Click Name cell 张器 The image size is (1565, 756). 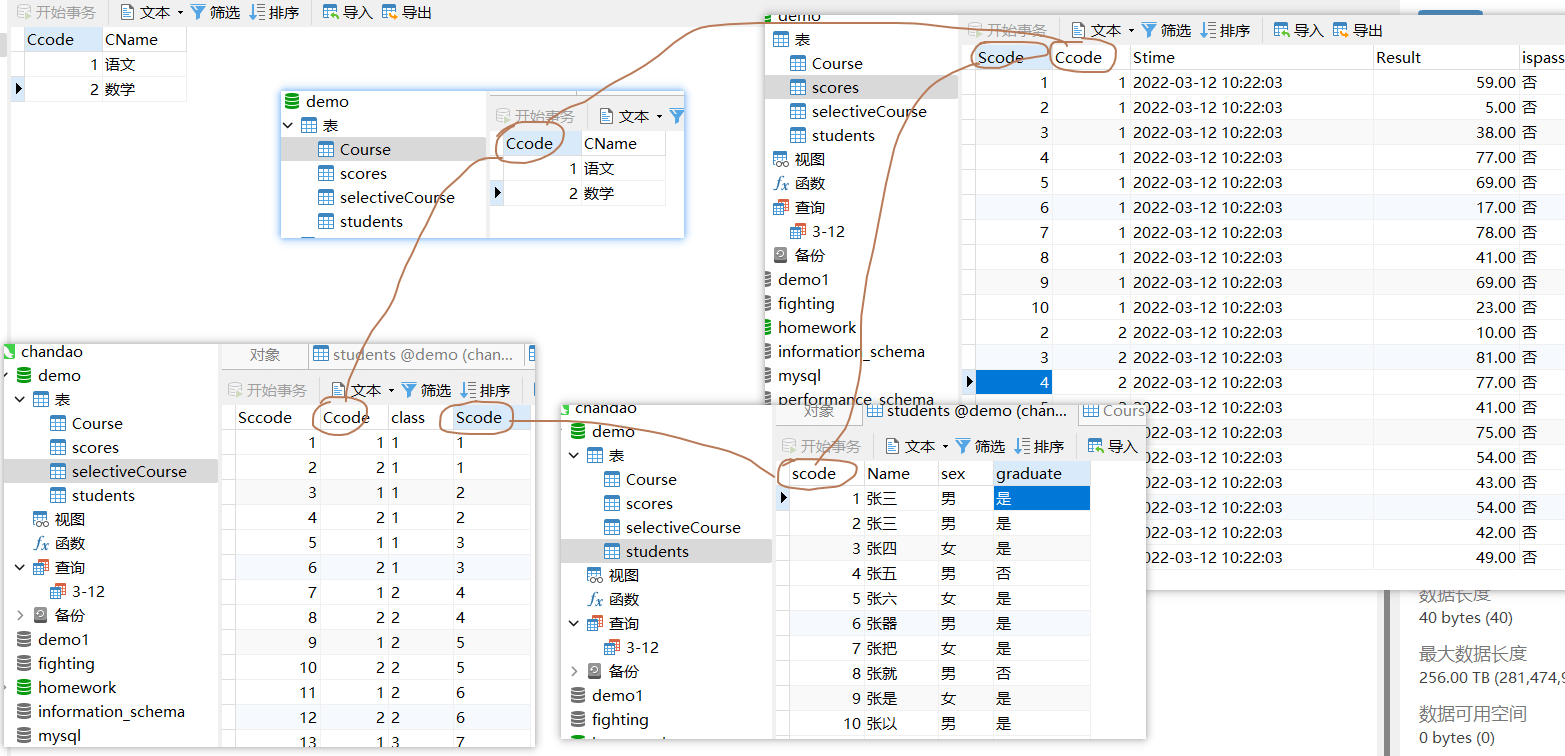(901, 624)
